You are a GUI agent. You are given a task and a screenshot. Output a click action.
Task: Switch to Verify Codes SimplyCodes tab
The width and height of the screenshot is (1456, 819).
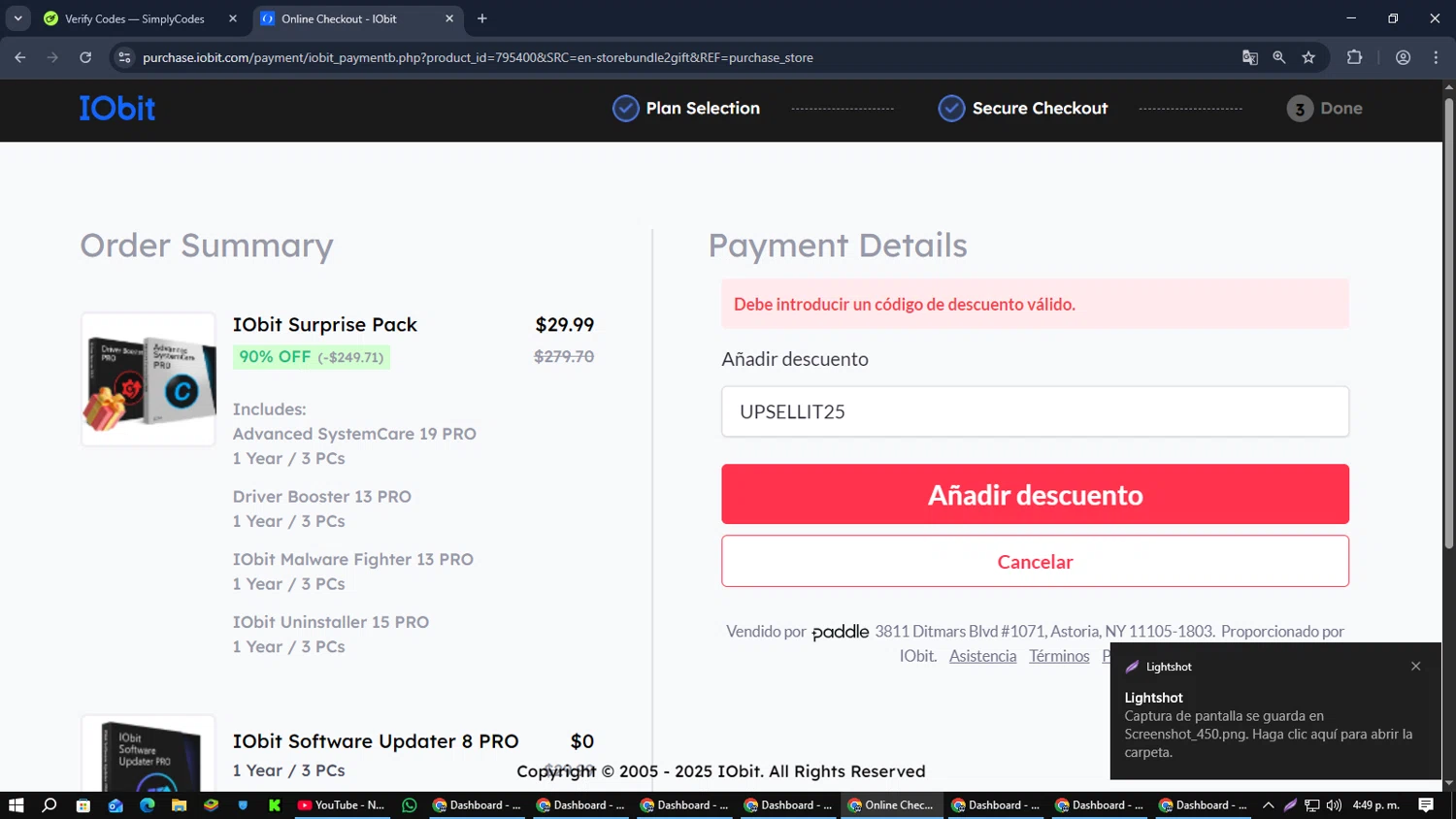134,19
